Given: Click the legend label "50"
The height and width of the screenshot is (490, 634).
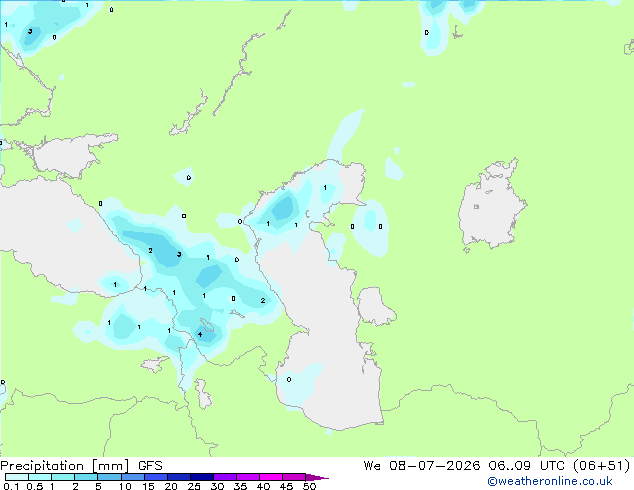Looking at the screenshot, I should point(309,486).
